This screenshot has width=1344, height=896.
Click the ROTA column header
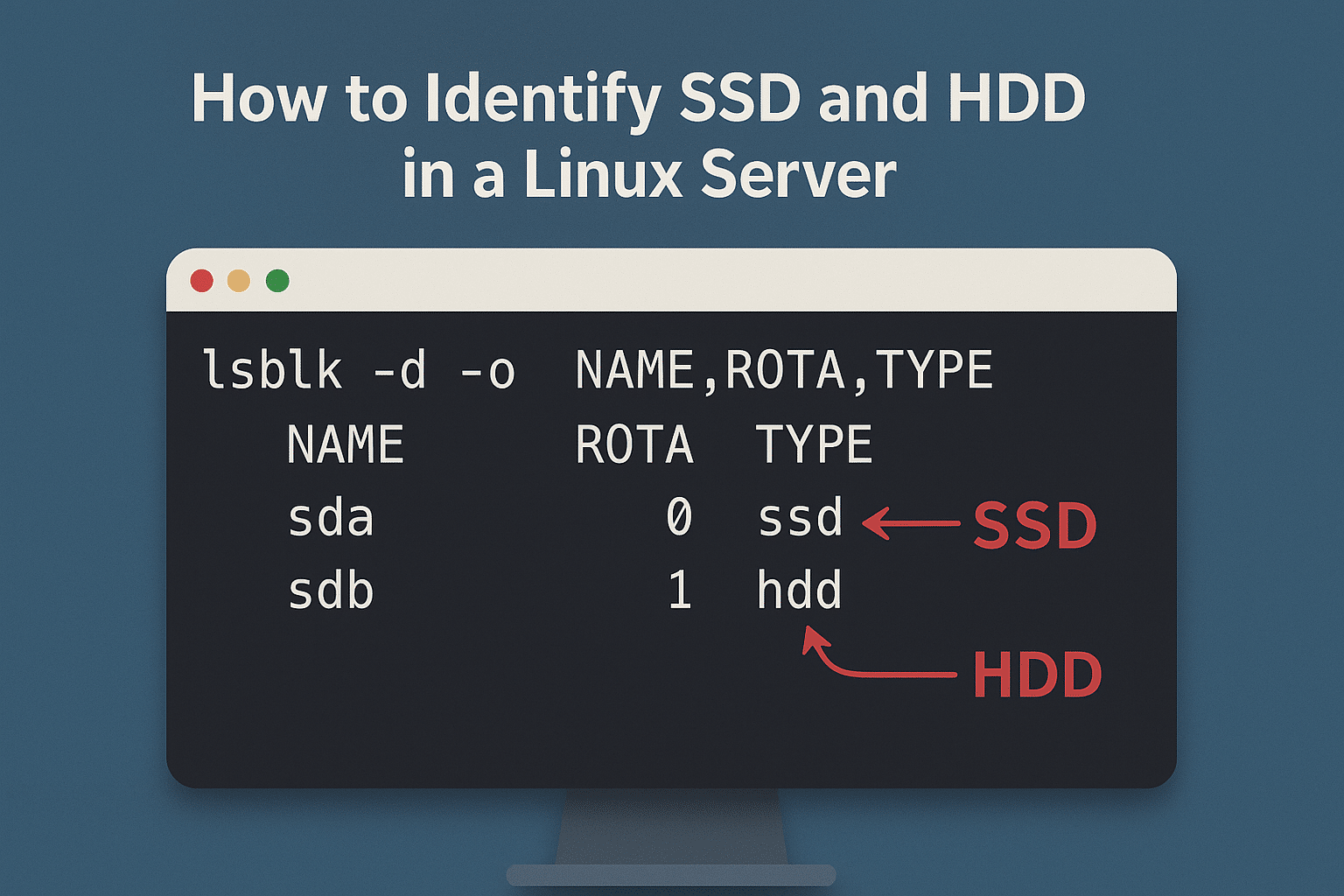click(633, 442)
